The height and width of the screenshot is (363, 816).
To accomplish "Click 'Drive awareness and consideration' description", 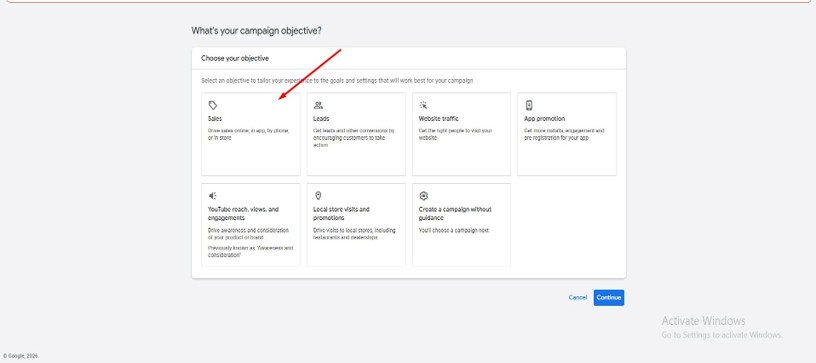I will pyautogui.click(x=248, y=234).
